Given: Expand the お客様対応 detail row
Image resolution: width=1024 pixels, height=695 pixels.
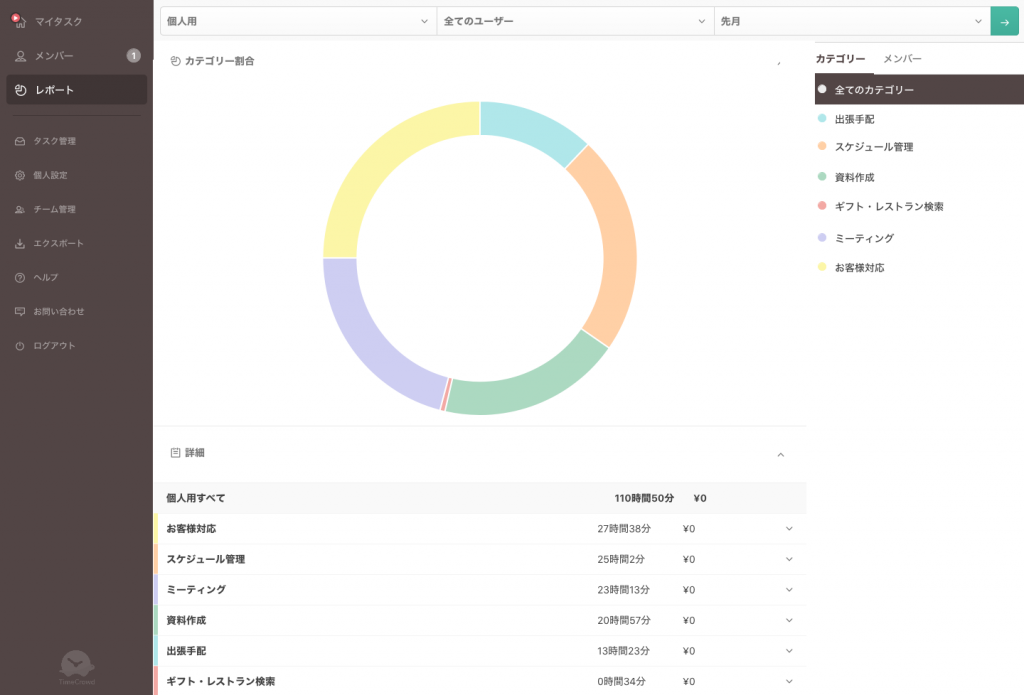Looking at the screenshot, I should pyautogui.click(x=788, y=529).
